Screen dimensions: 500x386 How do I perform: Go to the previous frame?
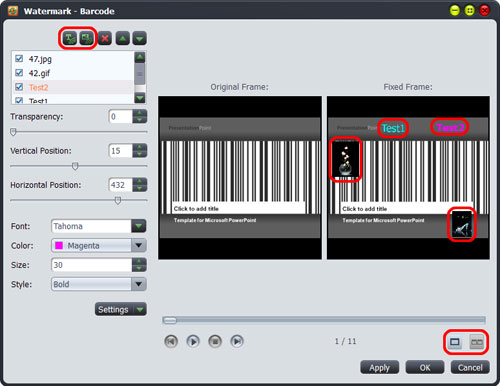(171, 341)
